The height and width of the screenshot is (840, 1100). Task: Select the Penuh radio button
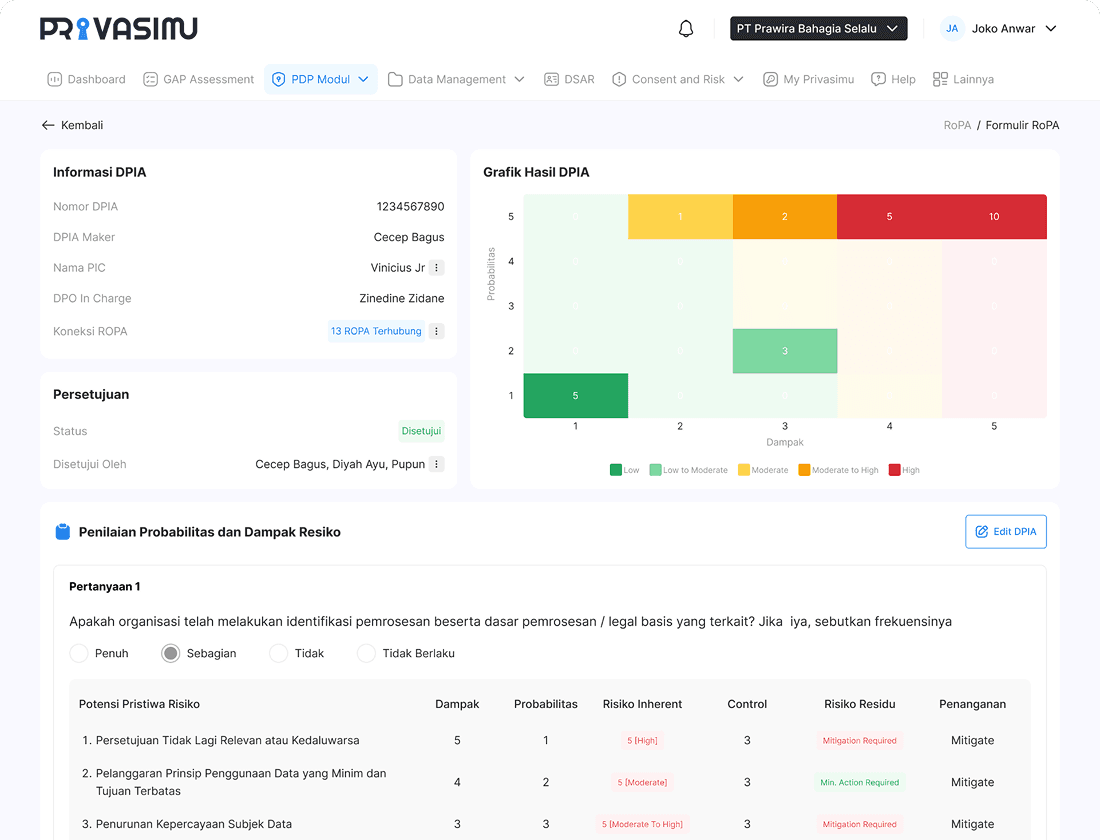(x=79, y=653)
